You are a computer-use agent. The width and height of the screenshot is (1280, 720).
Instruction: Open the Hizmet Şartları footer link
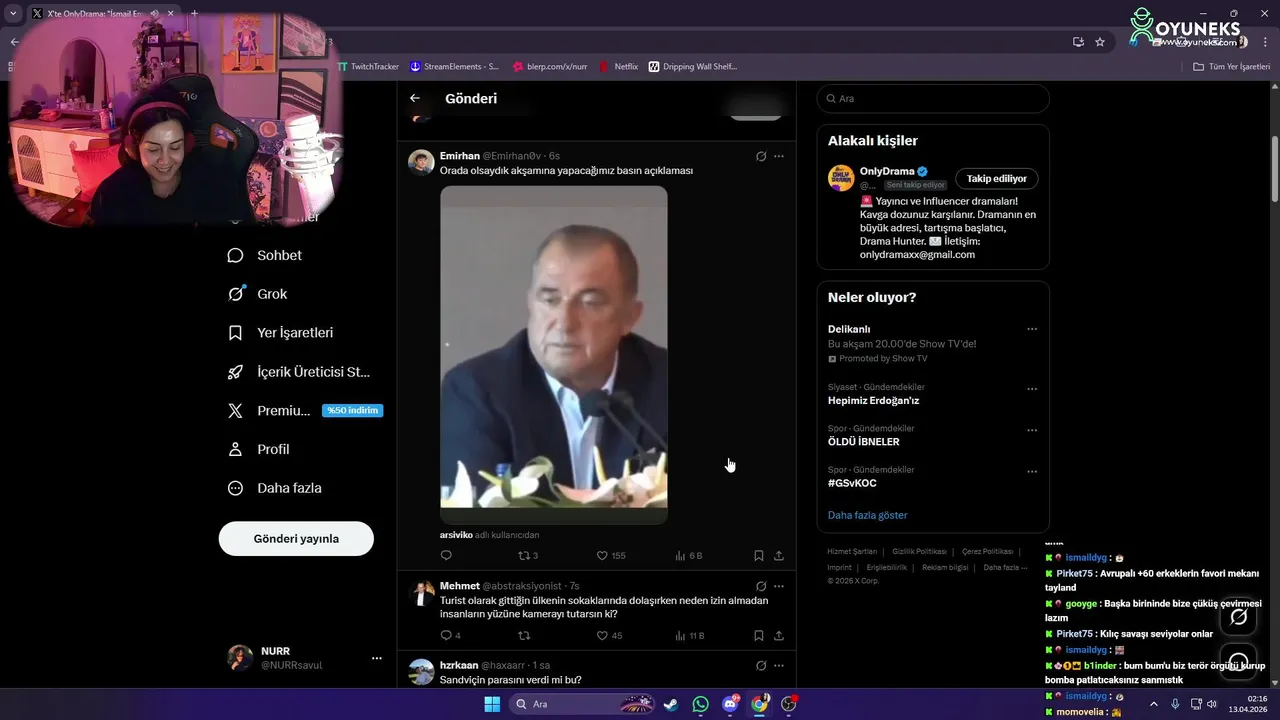tap(852, 551)
